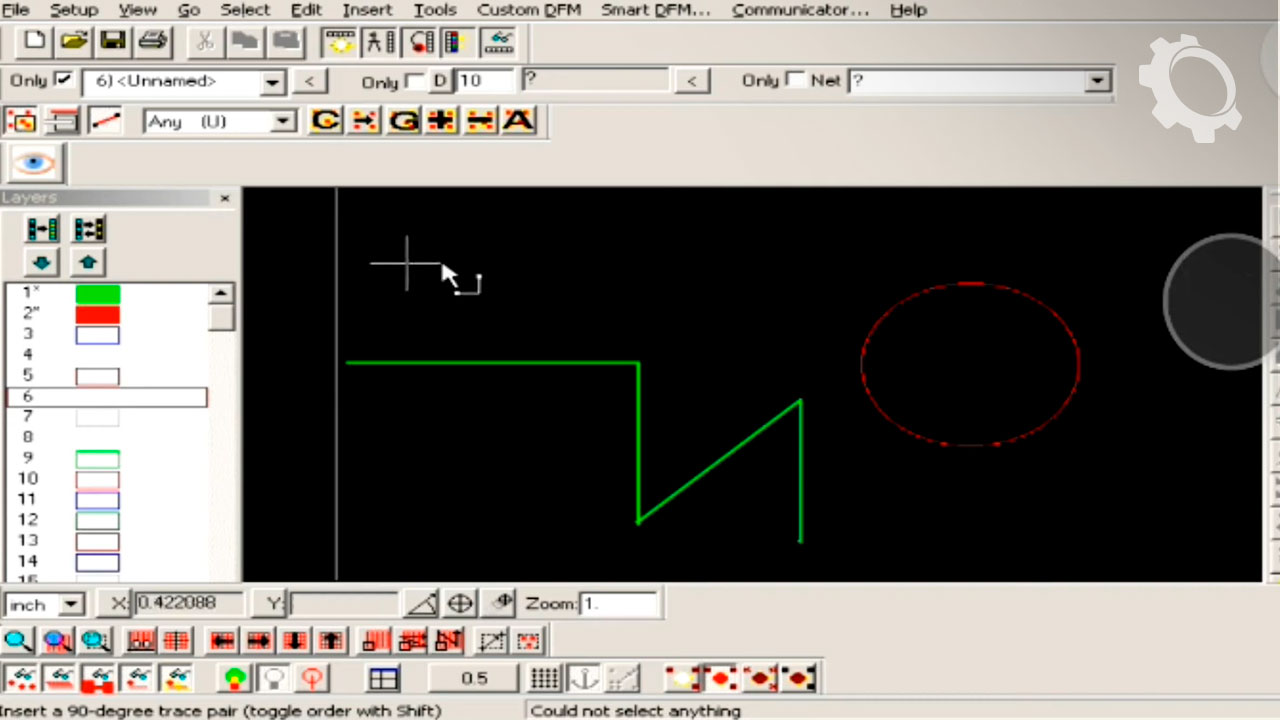This screenshot has height=720, width=1280.
Task: Click the Open folder icon
Action: pyautogui.click(x=73, y=41)
